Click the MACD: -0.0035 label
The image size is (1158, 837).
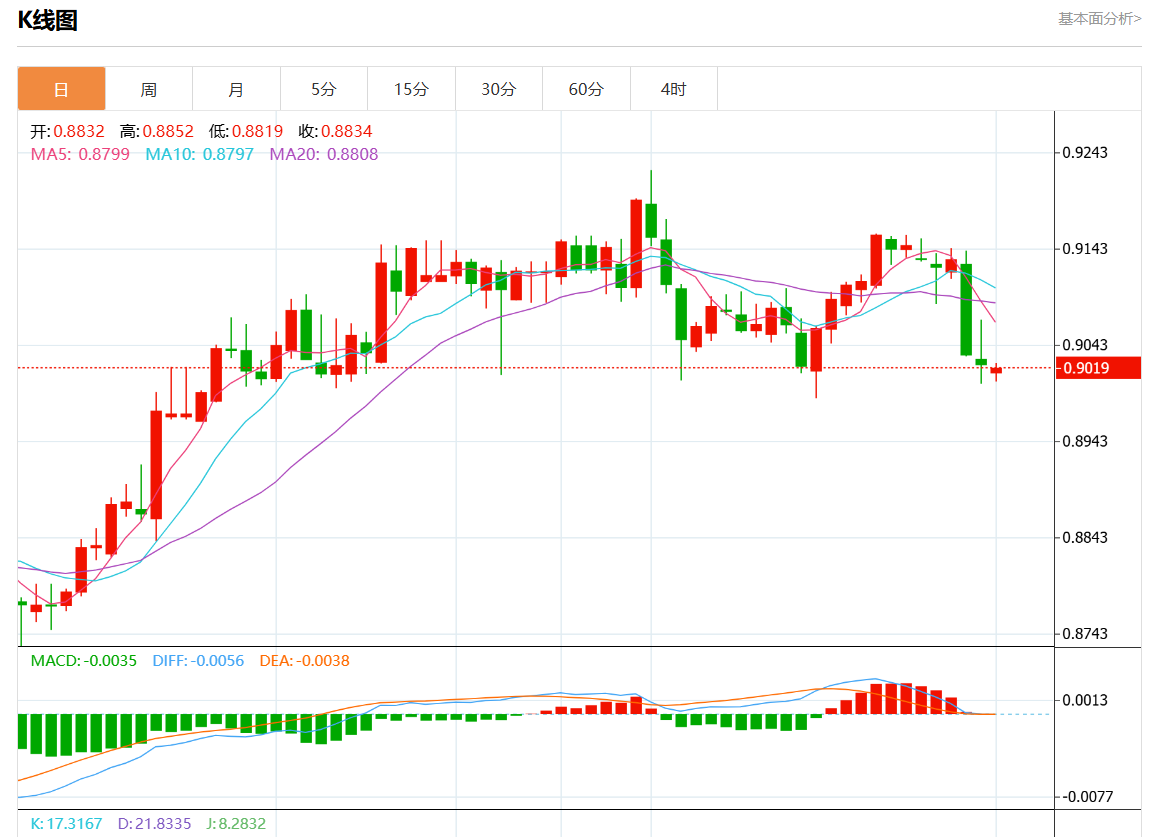point(83,660)
